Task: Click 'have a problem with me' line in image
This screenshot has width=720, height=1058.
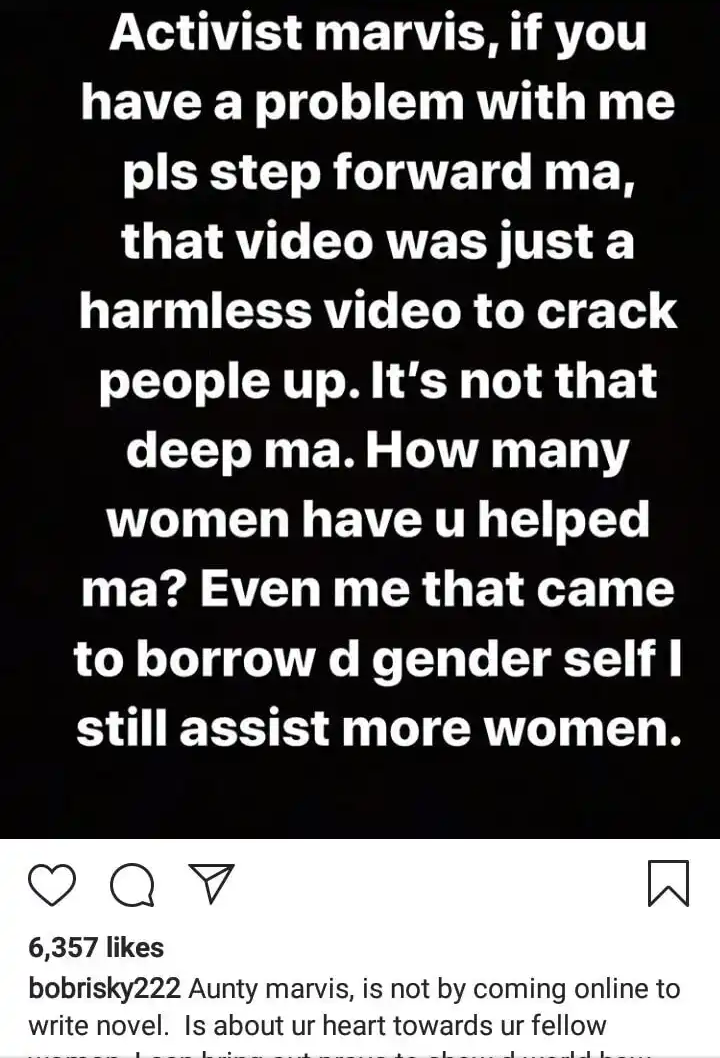Action: tap(378, 103)
